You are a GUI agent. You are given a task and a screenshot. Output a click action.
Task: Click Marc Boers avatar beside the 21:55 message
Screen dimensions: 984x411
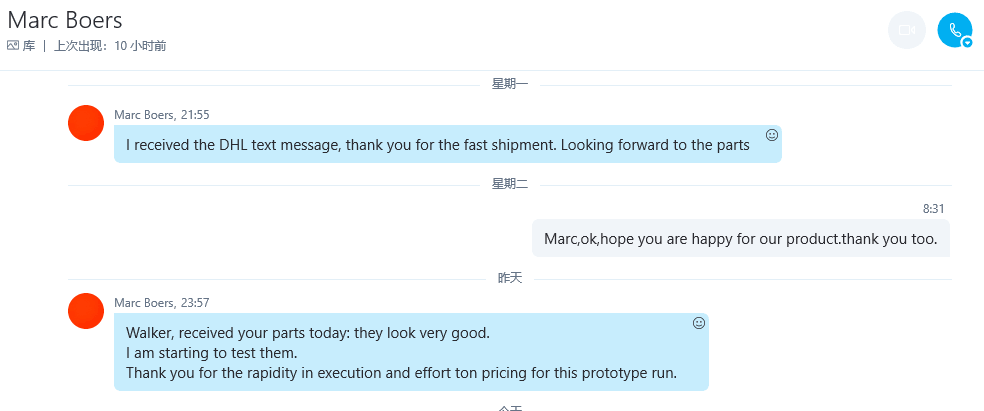pos(86,123)
